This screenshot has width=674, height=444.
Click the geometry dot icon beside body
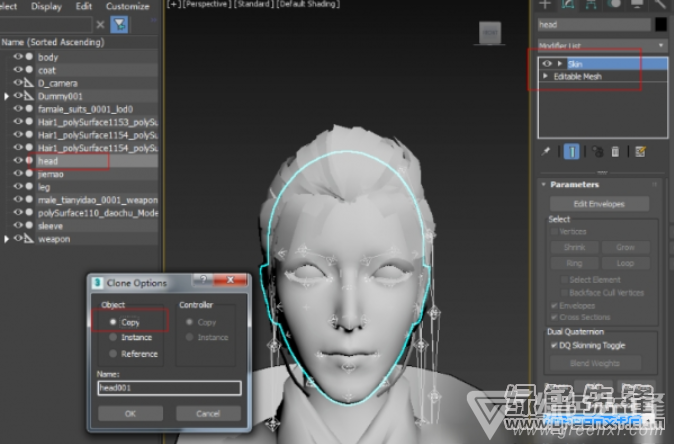pyautogui.click(x=29, y=56)
